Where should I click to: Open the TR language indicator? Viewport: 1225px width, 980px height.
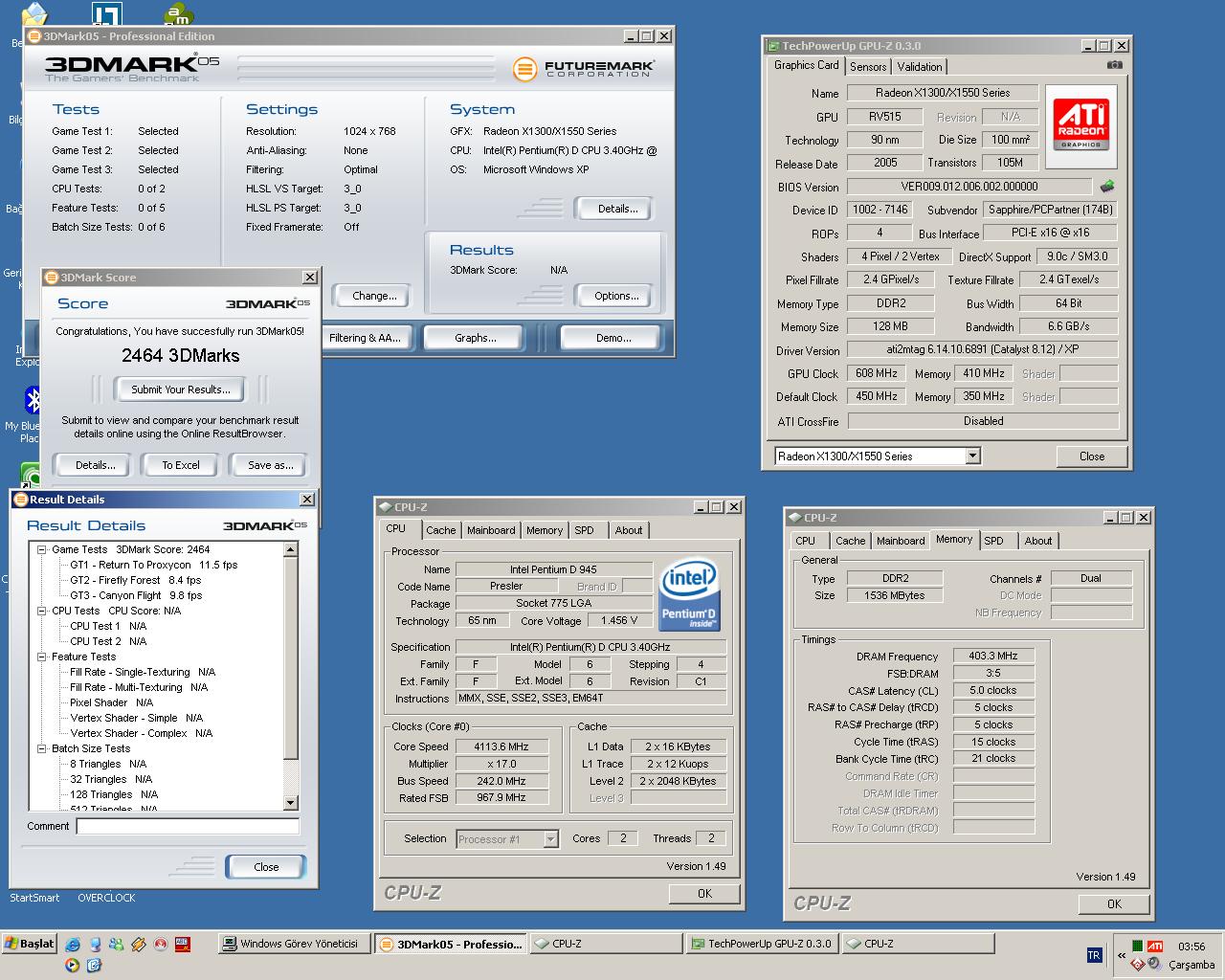pos(1094,955)
